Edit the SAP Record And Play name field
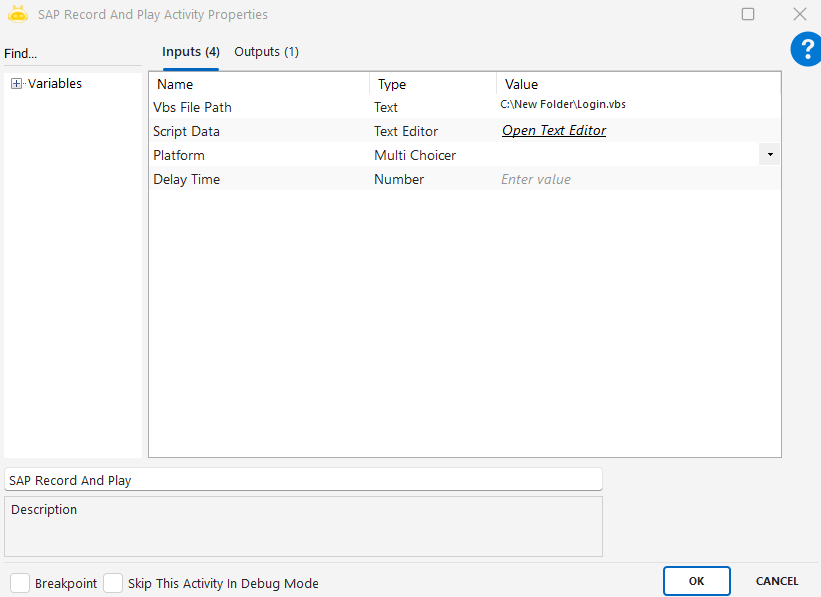Screen dimensions: 821x597 pos(303,480)
